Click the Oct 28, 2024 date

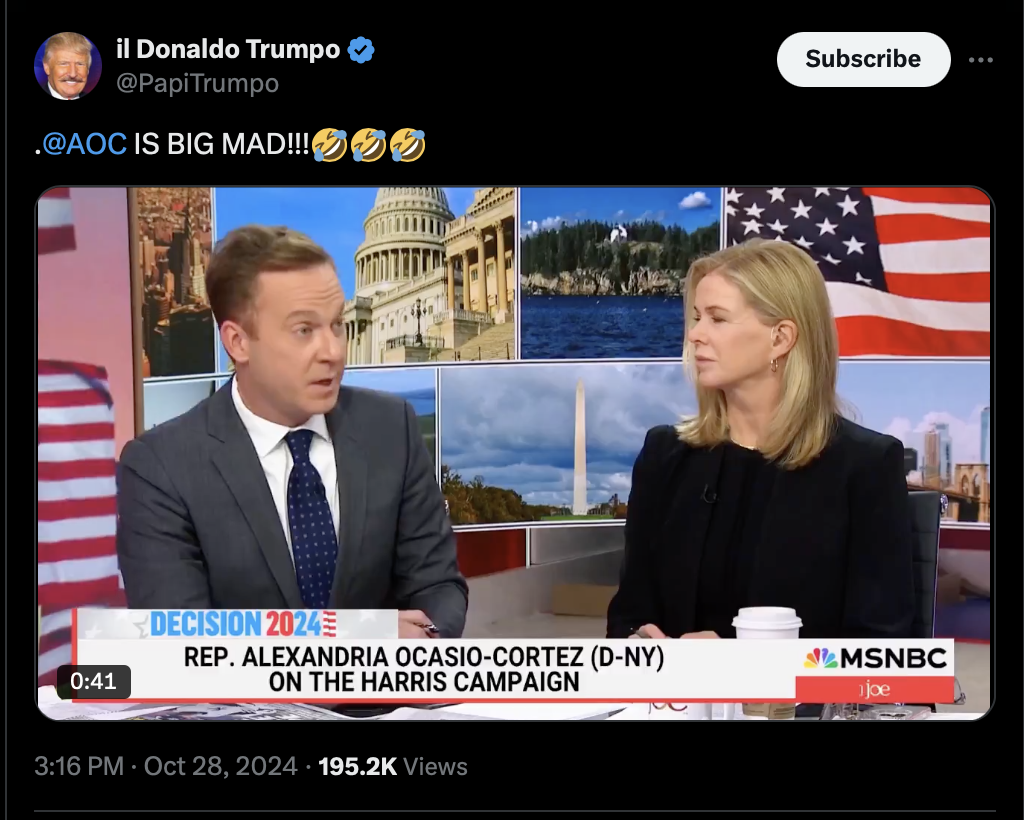221,766
